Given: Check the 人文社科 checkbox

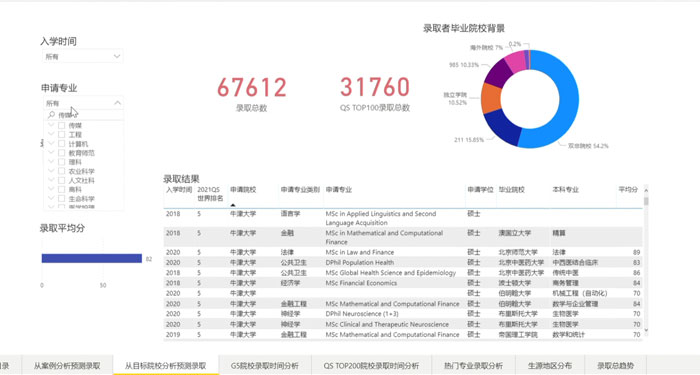Looking at the screenshot, I should pos(62,180).
